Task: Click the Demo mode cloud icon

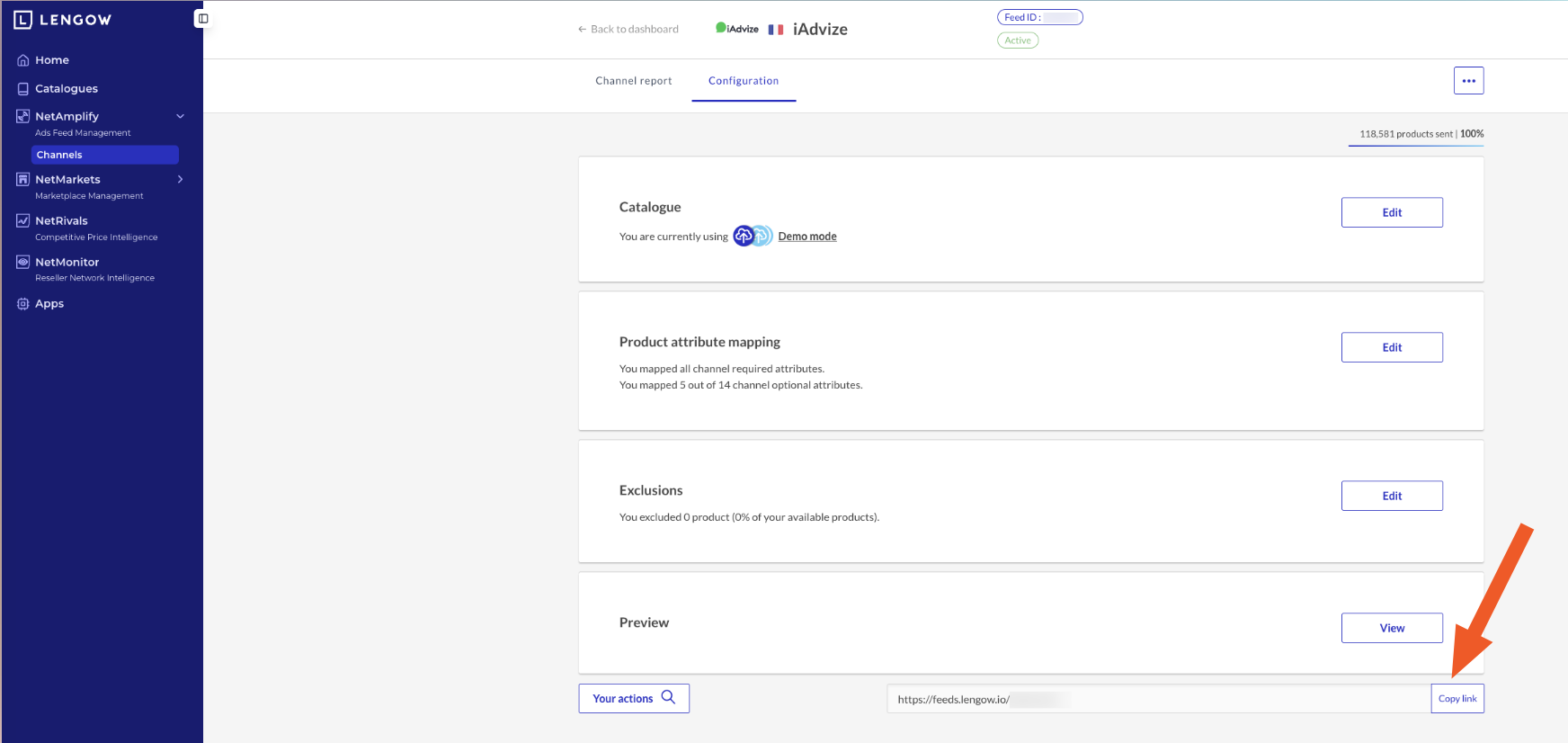Action: pos(753,236)
